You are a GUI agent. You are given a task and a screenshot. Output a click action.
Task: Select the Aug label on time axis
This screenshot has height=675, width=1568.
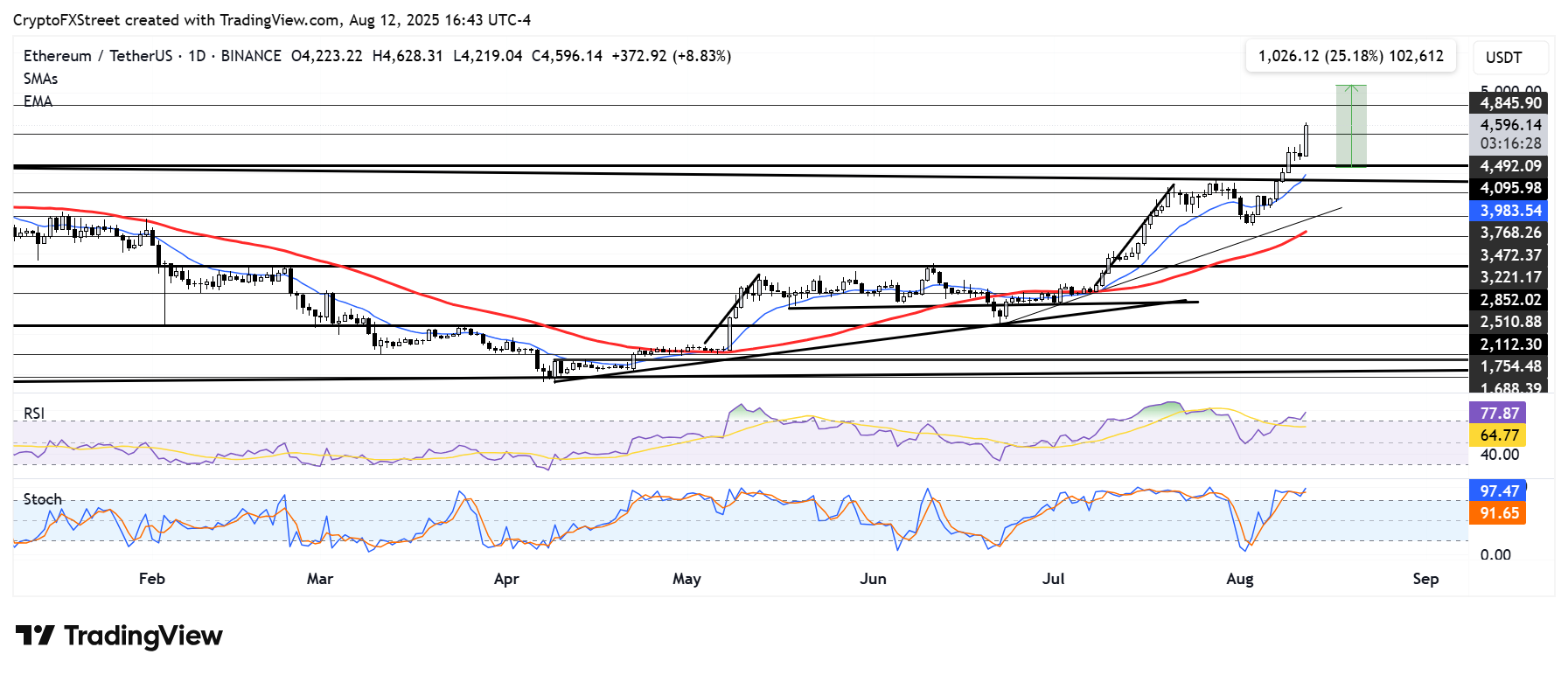[x=1239, y=579]
